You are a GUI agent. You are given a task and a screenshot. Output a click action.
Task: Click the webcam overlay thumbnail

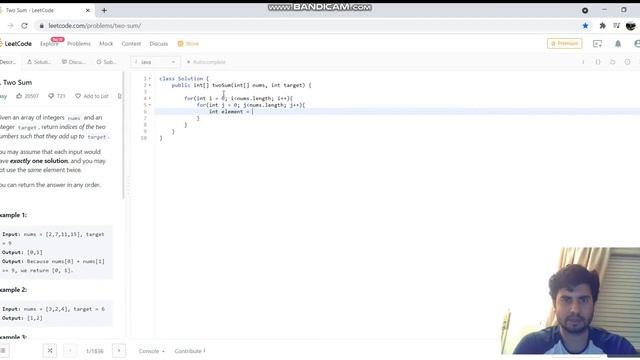tap(571, 301)
